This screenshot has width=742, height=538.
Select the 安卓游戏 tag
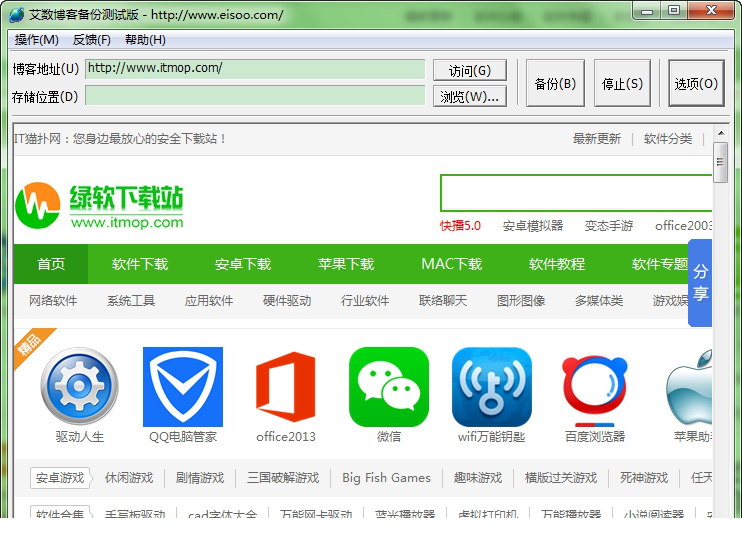(x=60, y=478)
